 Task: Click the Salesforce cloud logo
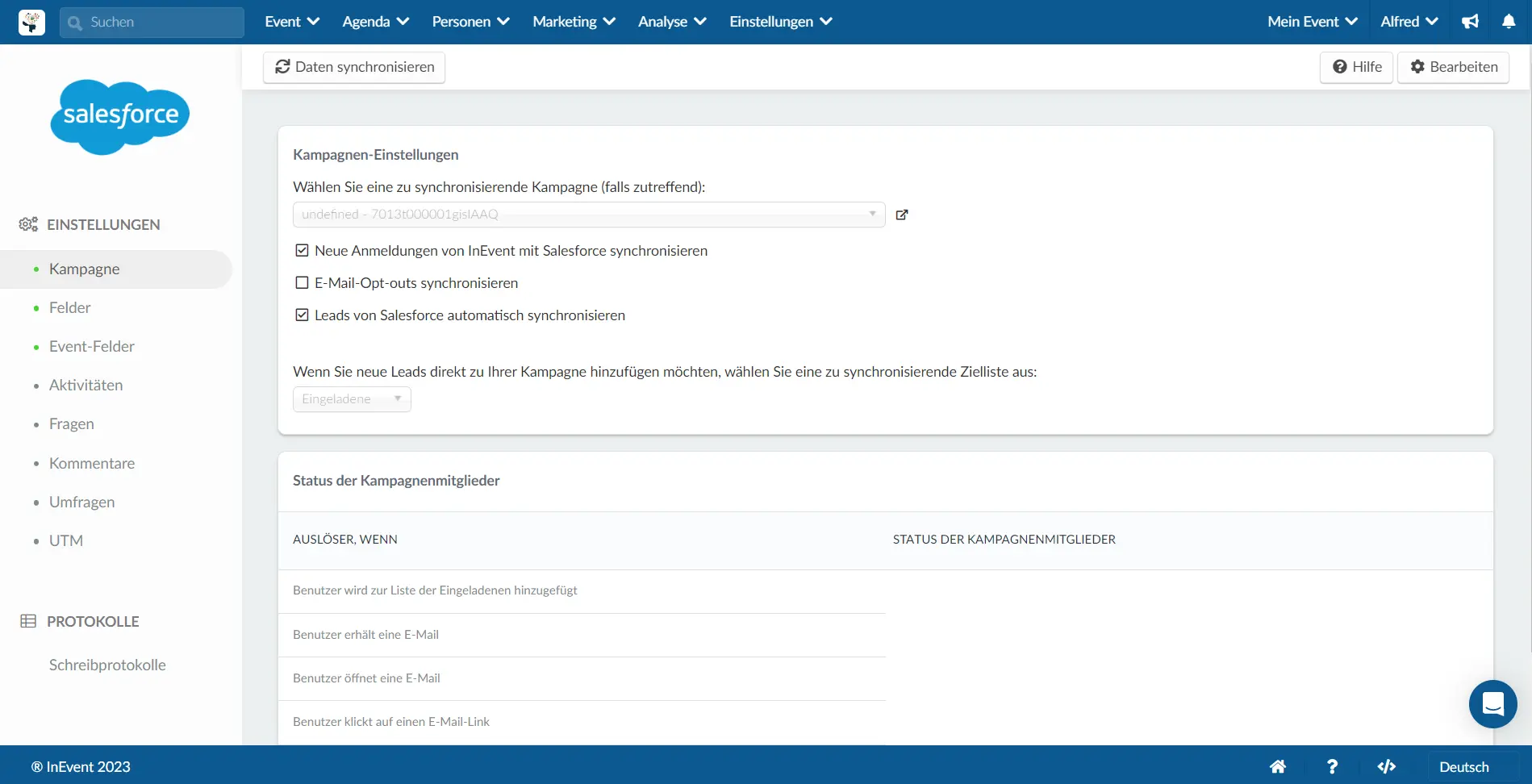click(x=120, y=117)
